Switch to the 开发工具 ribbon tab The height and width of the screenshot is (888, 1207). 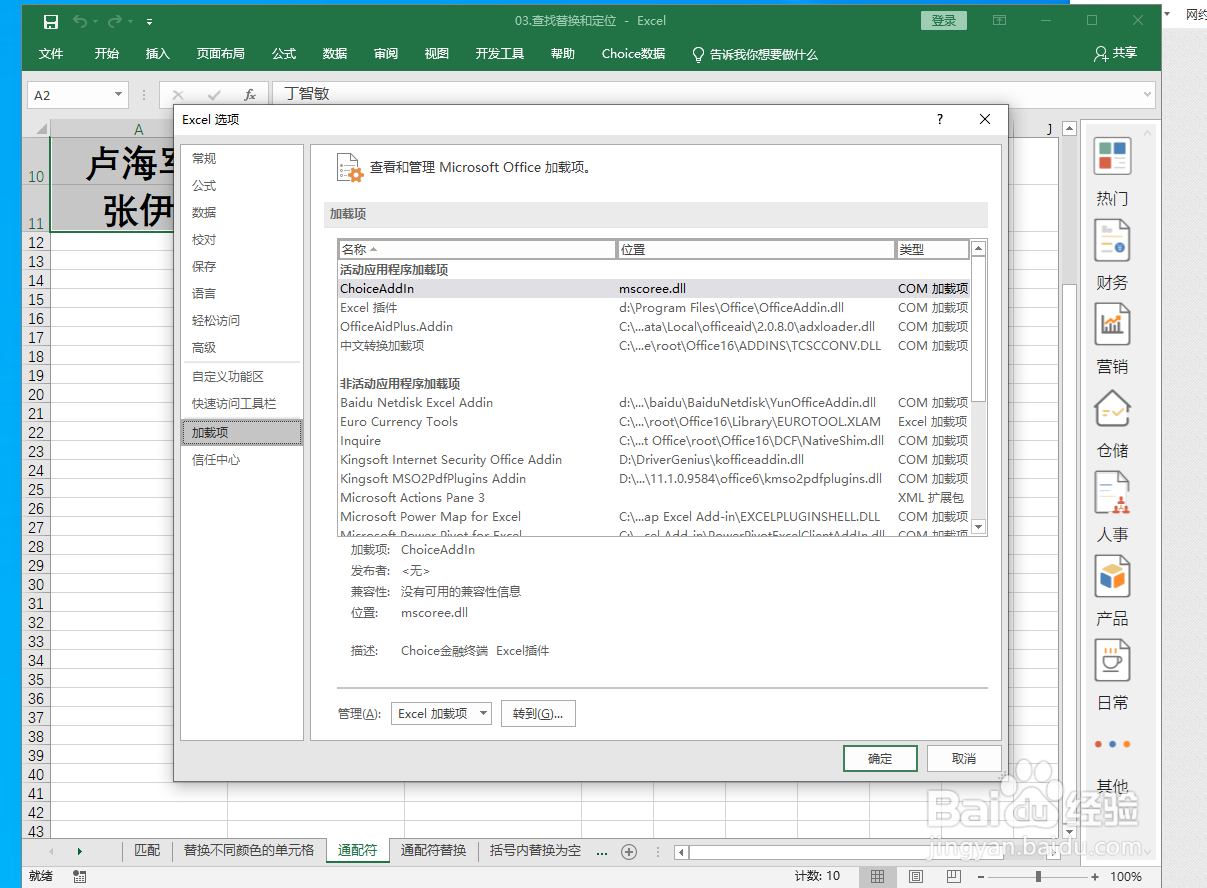[x=499, y=54]
